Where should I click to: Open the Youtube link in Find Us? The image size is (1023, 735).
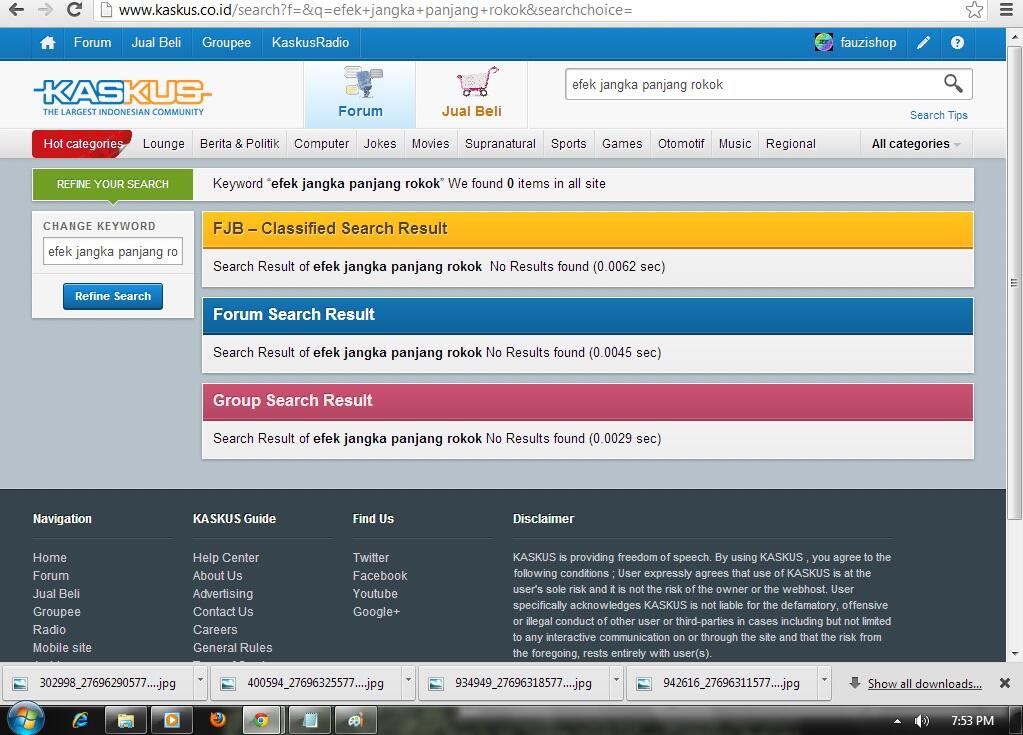(x=375, y=593)
